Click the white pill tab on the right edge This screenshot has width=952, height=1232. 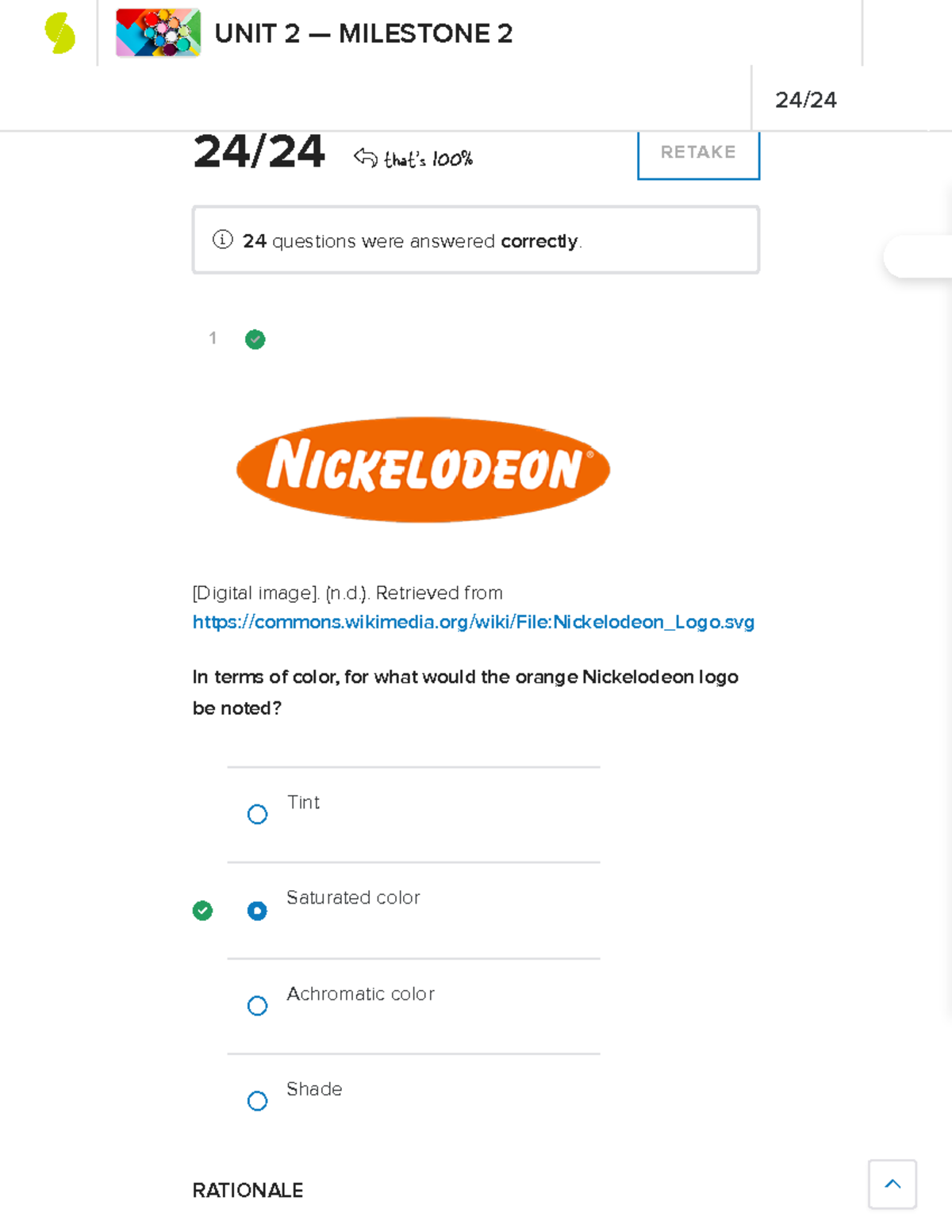918,256
